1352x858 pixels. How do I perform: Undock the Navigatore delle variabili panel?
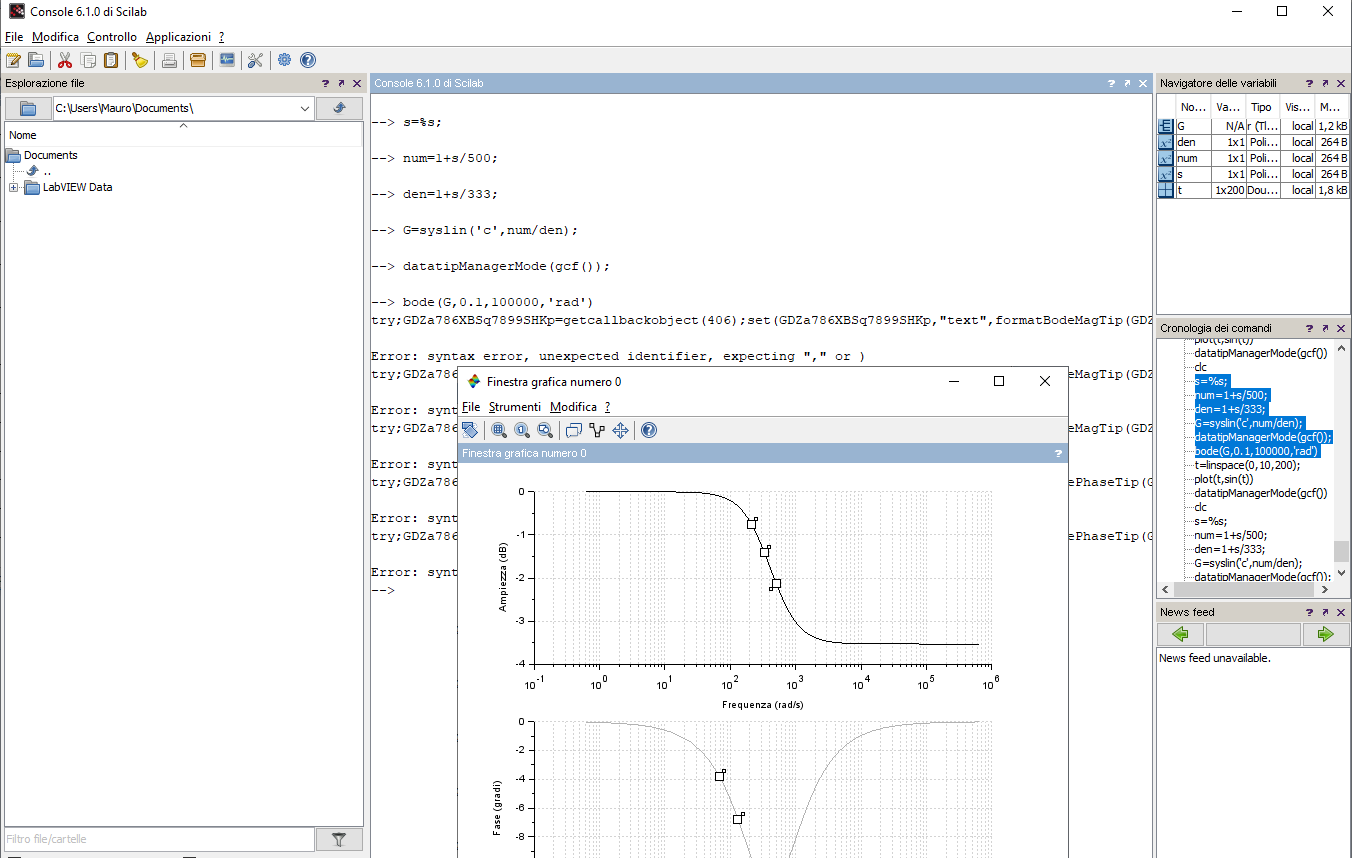point(1325,83)
